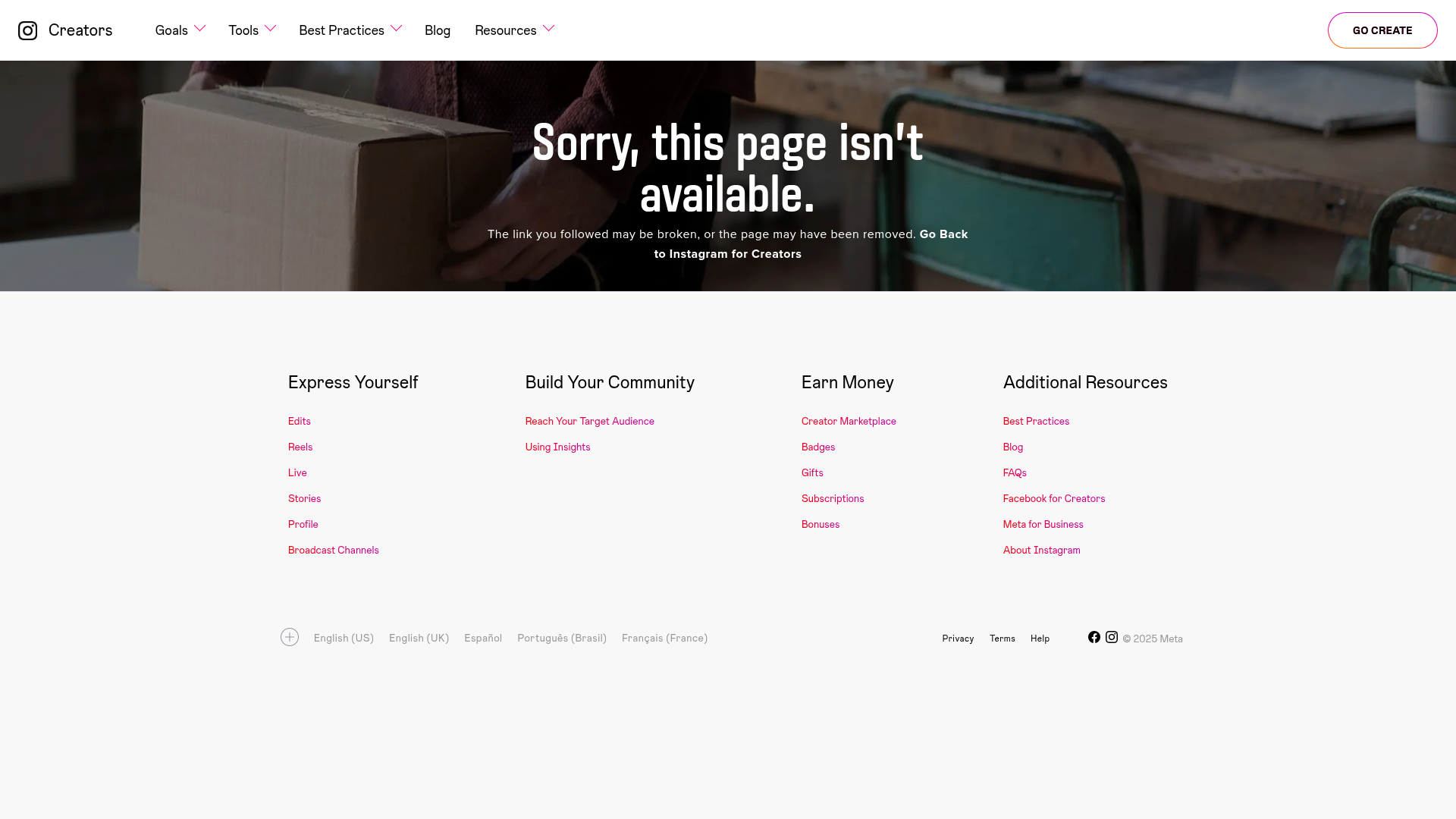Screen dimensions: 1456x819
Task: Click the Express Yourself heading
Action: 353,382
